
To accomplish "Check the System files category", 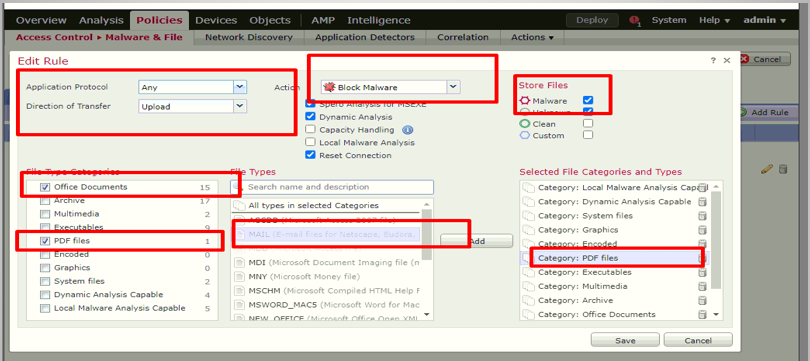I will [x=45, y=281].
